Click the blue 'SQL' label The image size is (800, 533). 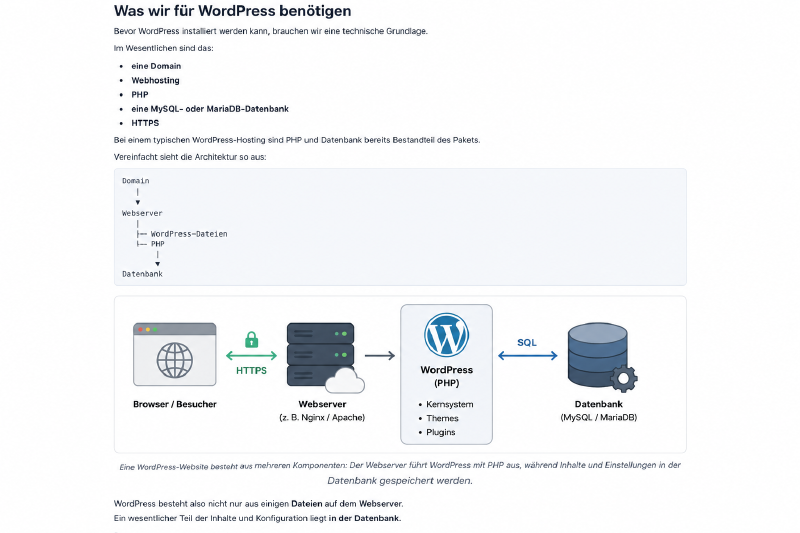point(527,343)
